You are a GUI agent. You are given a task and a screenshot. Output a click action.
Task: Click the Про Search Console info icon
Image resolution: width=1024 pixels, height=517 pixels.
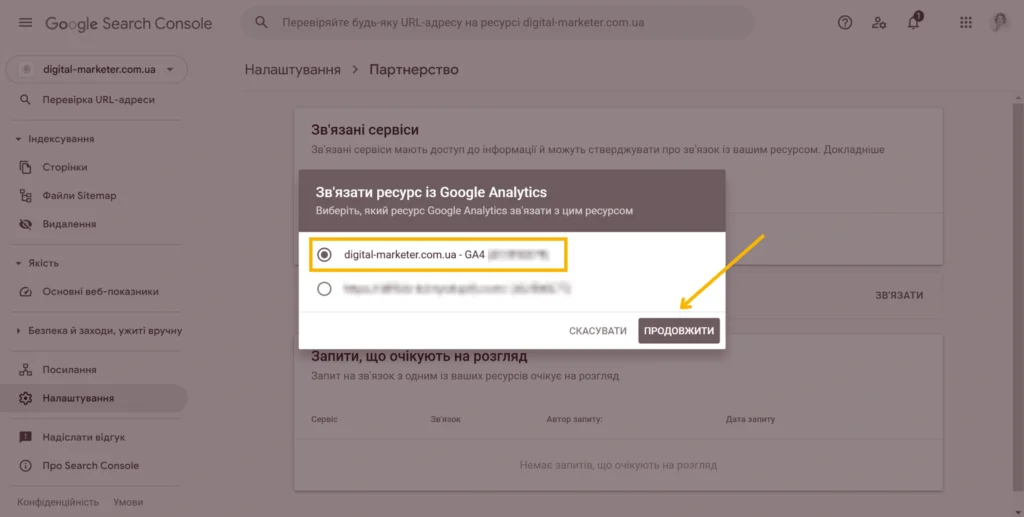[x=25, y=465]
